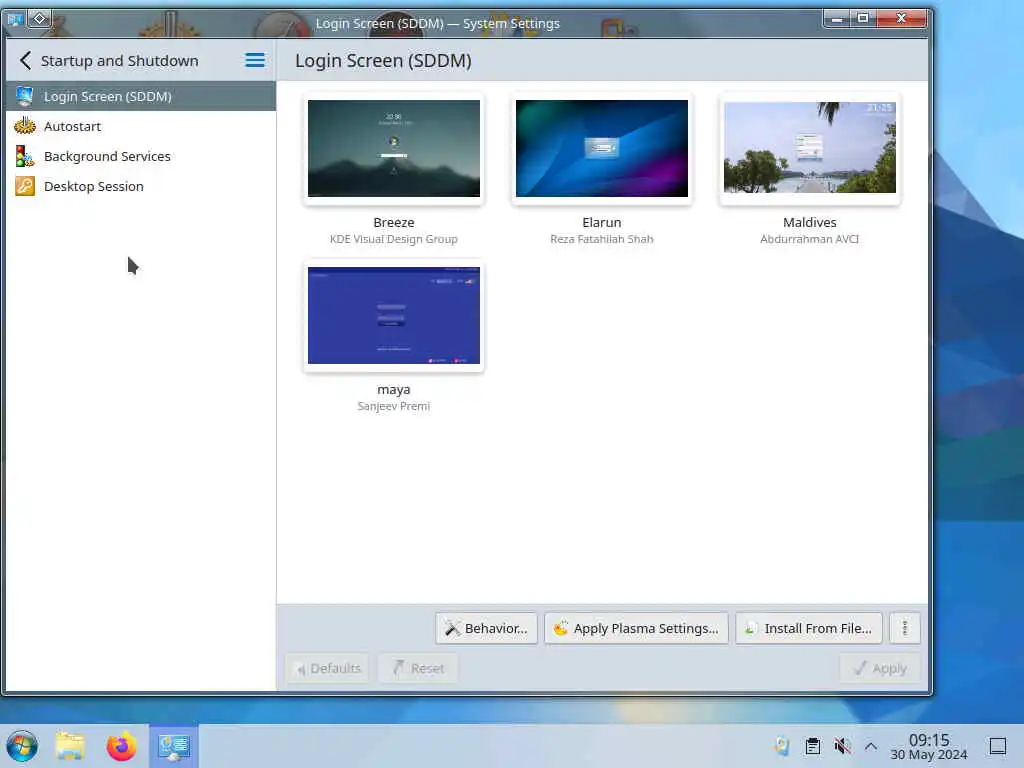Go back from Startup and Shutdown
Screen dimensions: 1024x768
pyautogui.click(x=25, y=61)
